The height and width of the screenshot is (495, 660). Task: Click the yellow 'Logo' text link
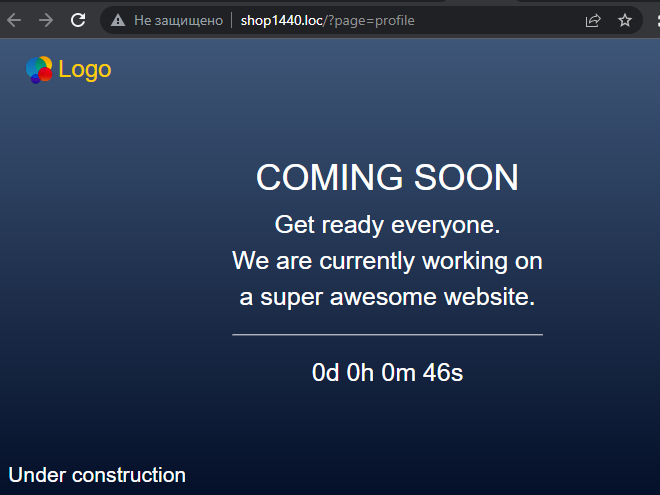click(x=85, y=69)
